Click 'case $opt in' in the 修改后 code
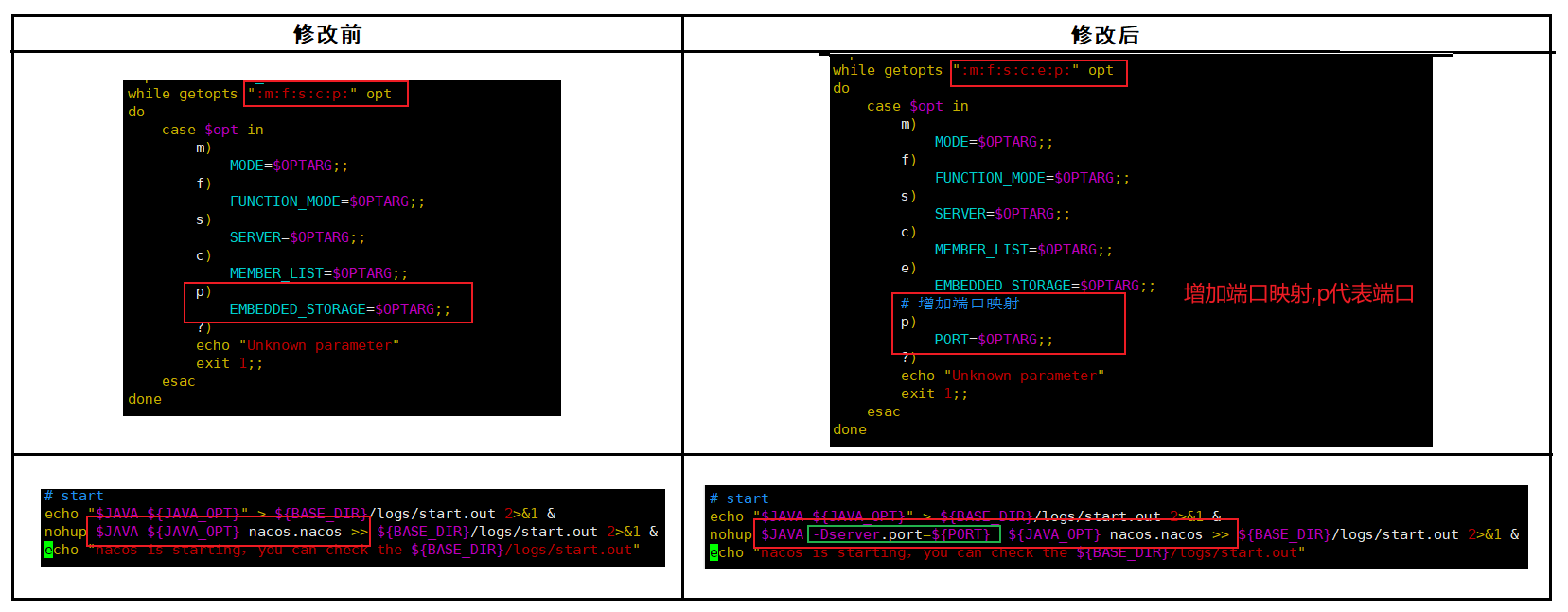 pos(918,106)
